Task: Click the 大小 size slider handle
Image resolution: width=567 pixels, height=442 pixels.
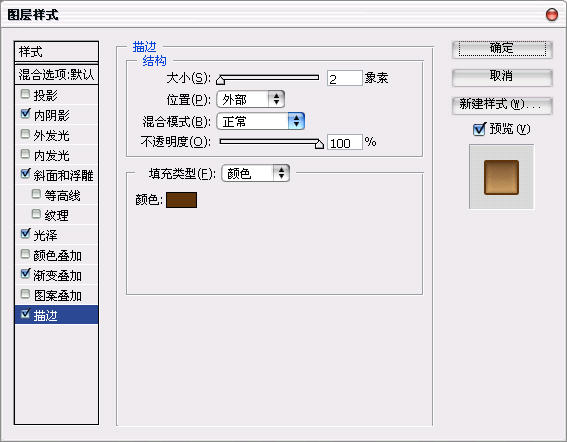Action: click(220, 80)
